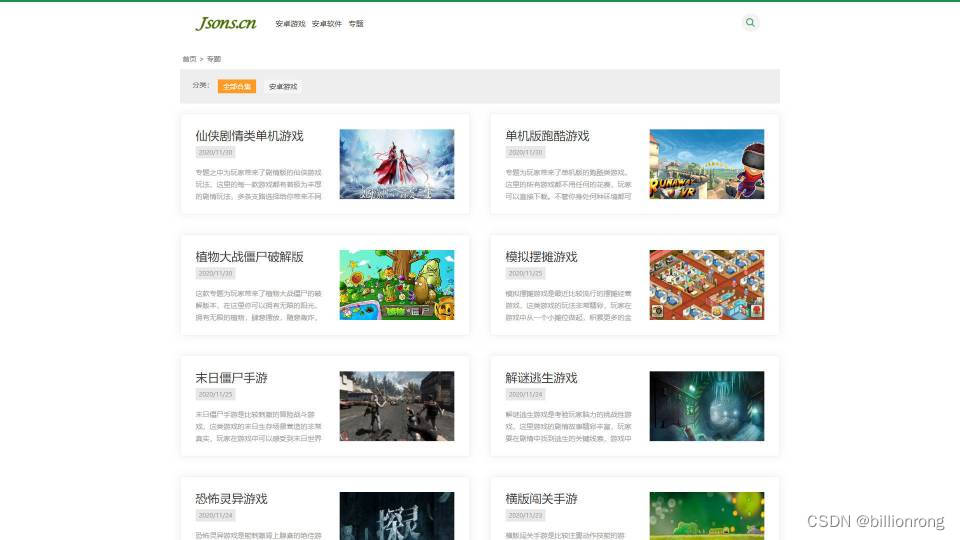Click the date under 单机版跑酷游戏
960x540 pixels.
tap(525, 152)
